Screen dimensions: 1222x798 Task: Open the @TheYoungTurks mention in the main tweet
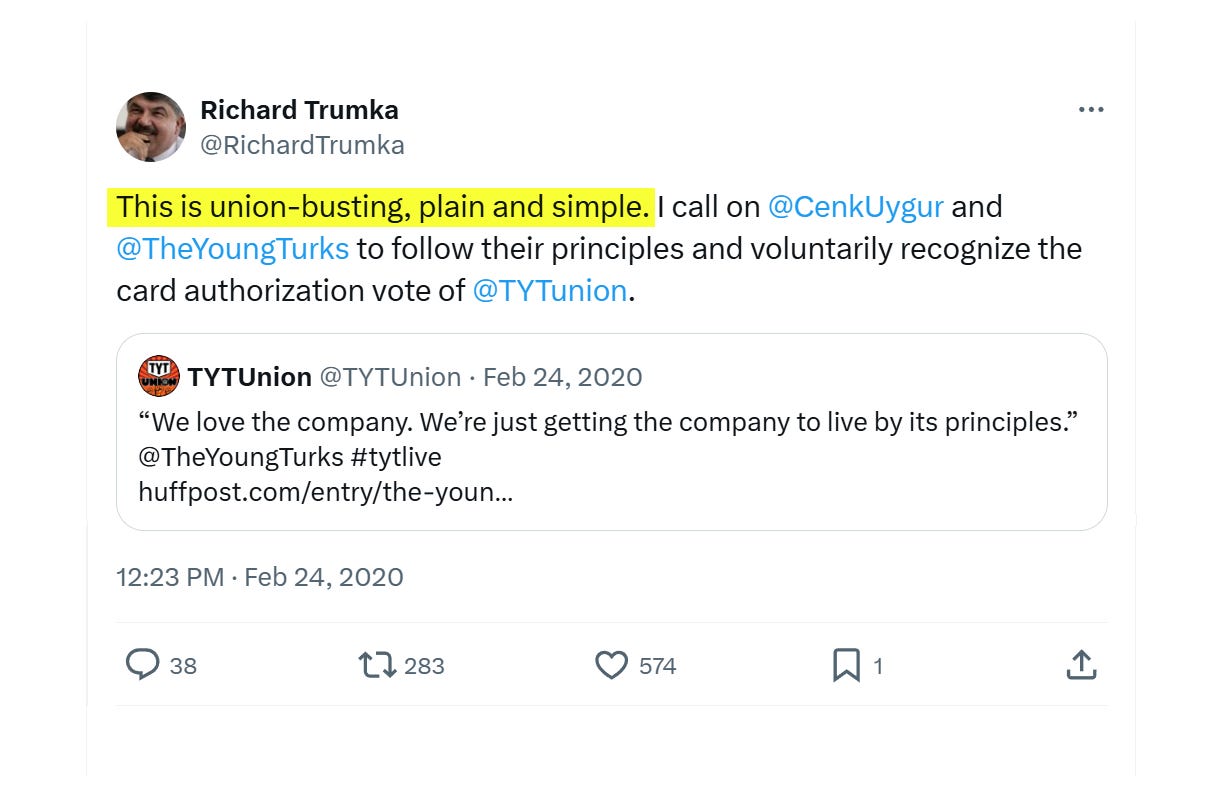233,248
